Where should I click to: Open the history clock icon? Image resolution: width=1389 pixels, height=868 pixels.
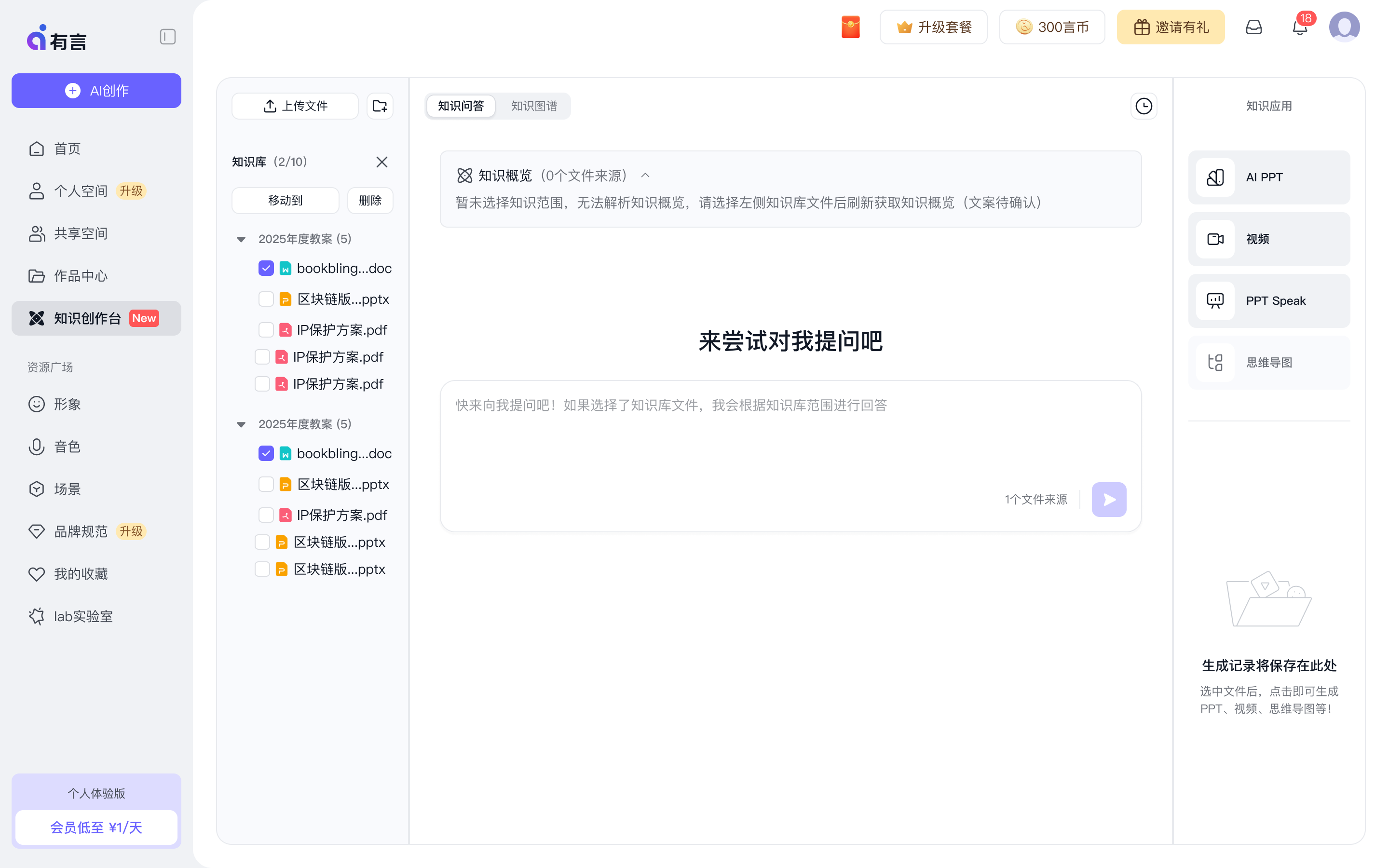(x=1143, y=106)
